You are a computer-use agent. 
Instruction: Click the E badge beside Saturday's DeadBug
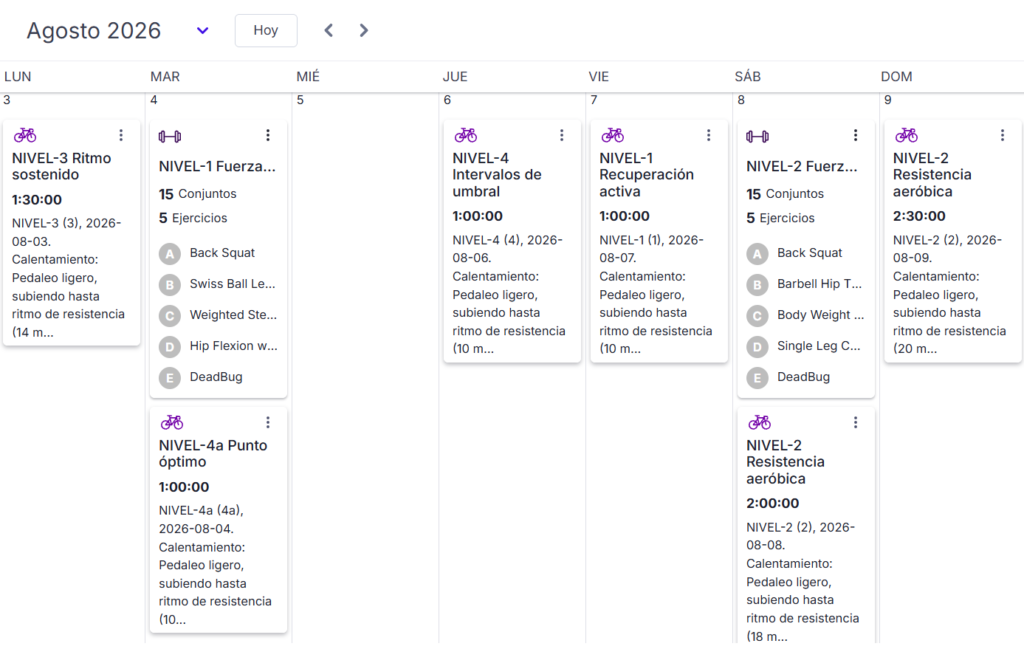pyautogui.click(x=758, y=377)
